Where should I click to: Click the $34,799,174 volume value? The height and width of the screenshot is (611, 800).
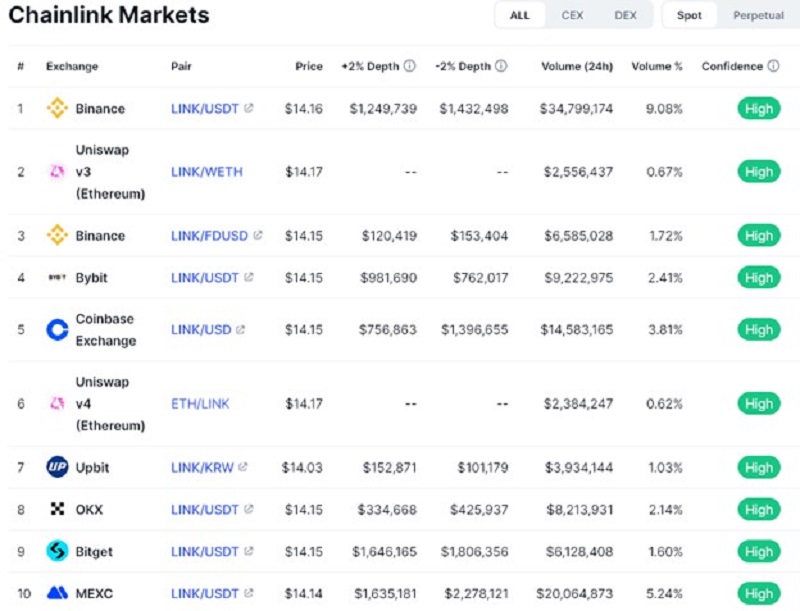coord(577,109)
